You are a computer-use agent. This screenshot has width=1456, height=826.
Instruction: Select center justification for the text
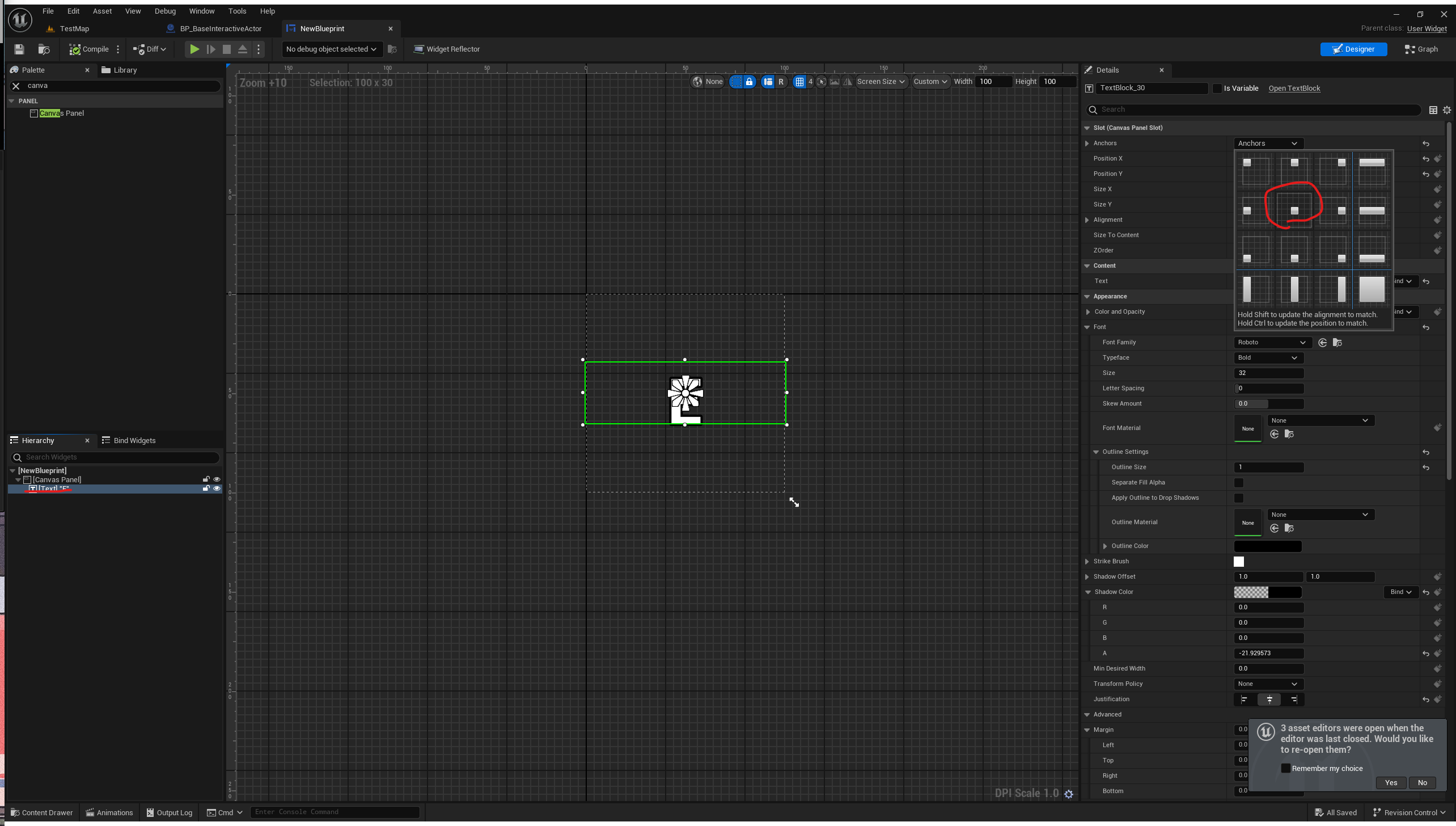click(x=1269, y=699)
